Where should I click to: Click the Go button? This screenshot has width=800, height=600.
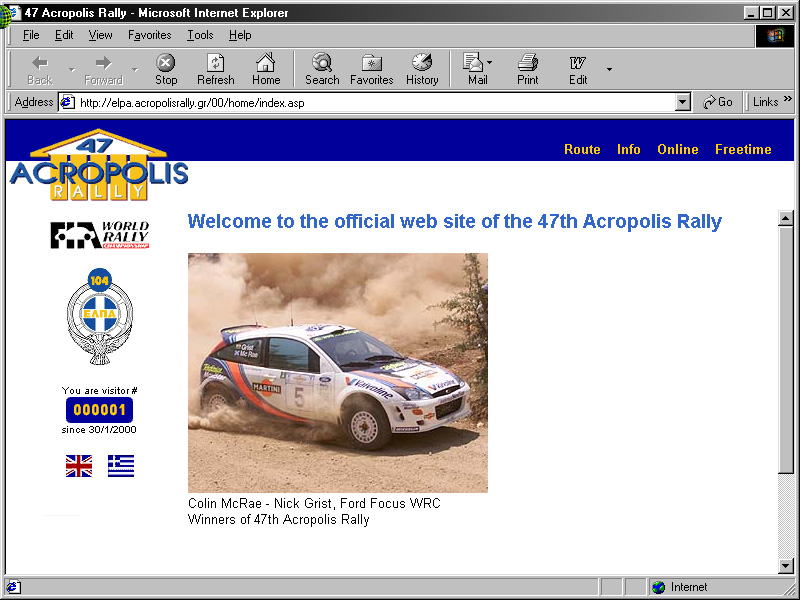point(717,102)
